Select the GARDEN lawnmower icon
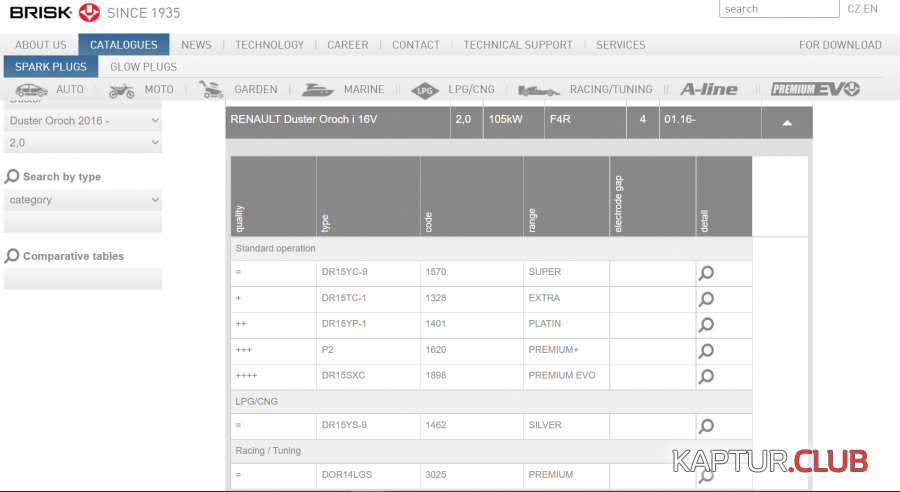900x492 pixels. pos(211,89)
